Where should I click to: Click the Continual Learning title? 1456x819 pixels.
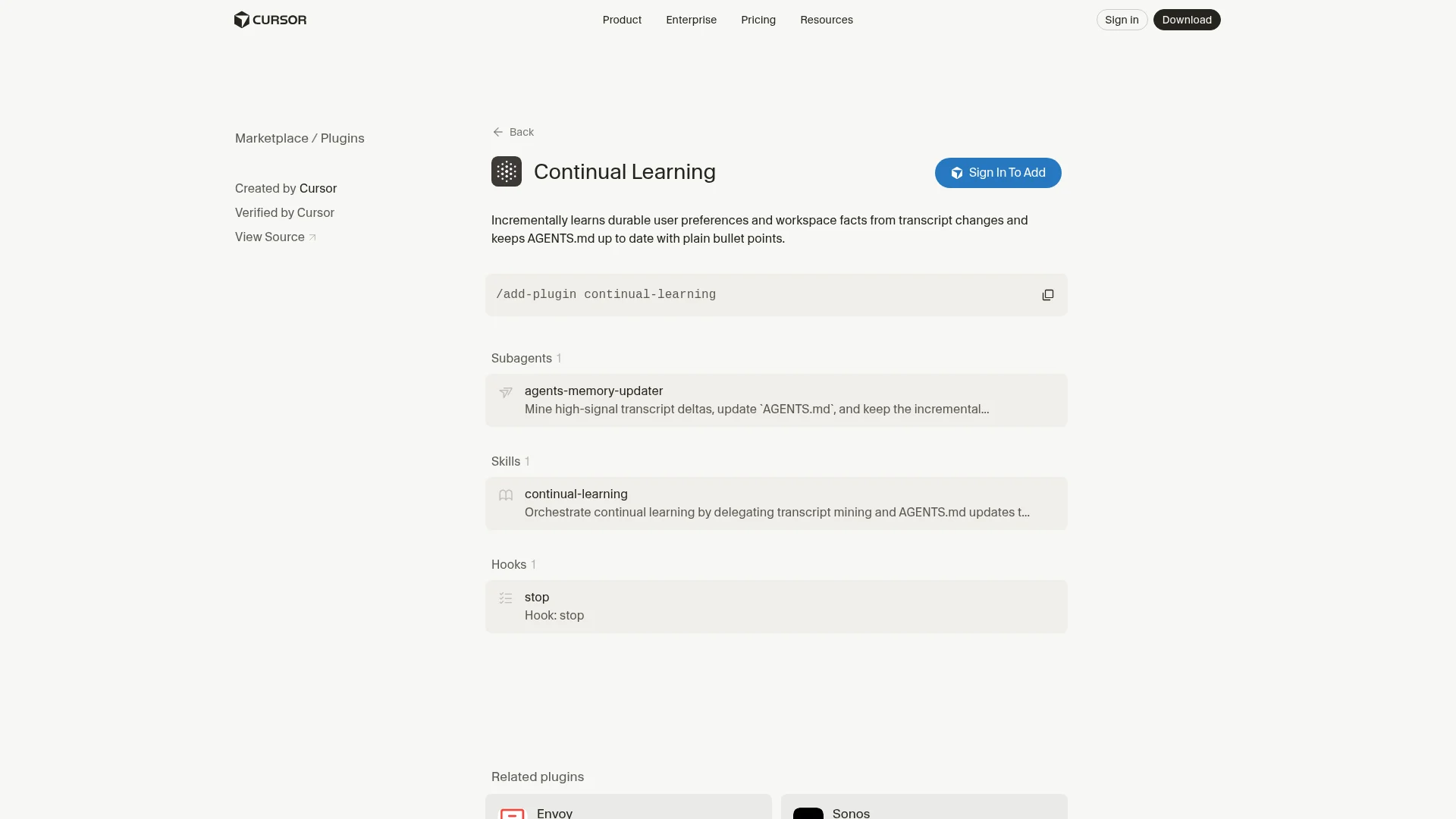tap(625, 171)
